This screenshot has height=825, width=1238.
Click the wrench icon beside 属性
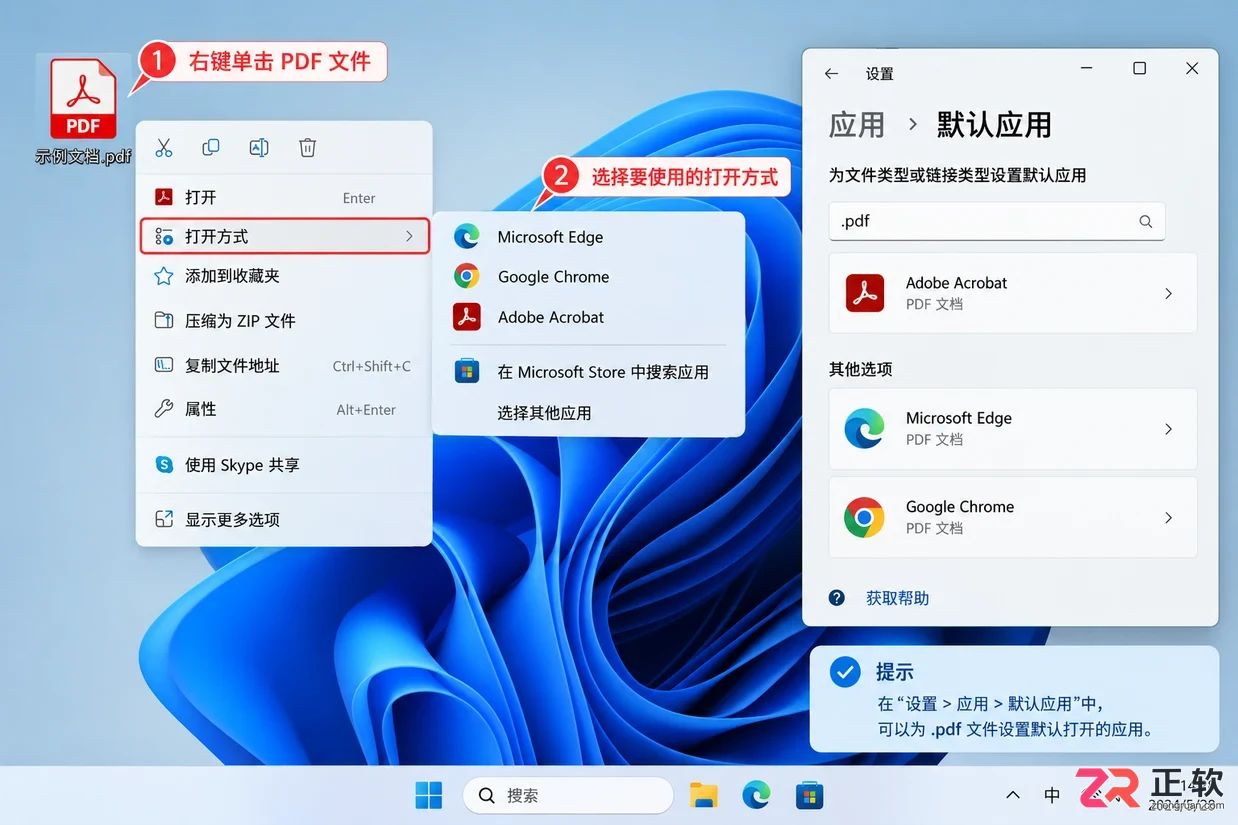tap(164, 409)
